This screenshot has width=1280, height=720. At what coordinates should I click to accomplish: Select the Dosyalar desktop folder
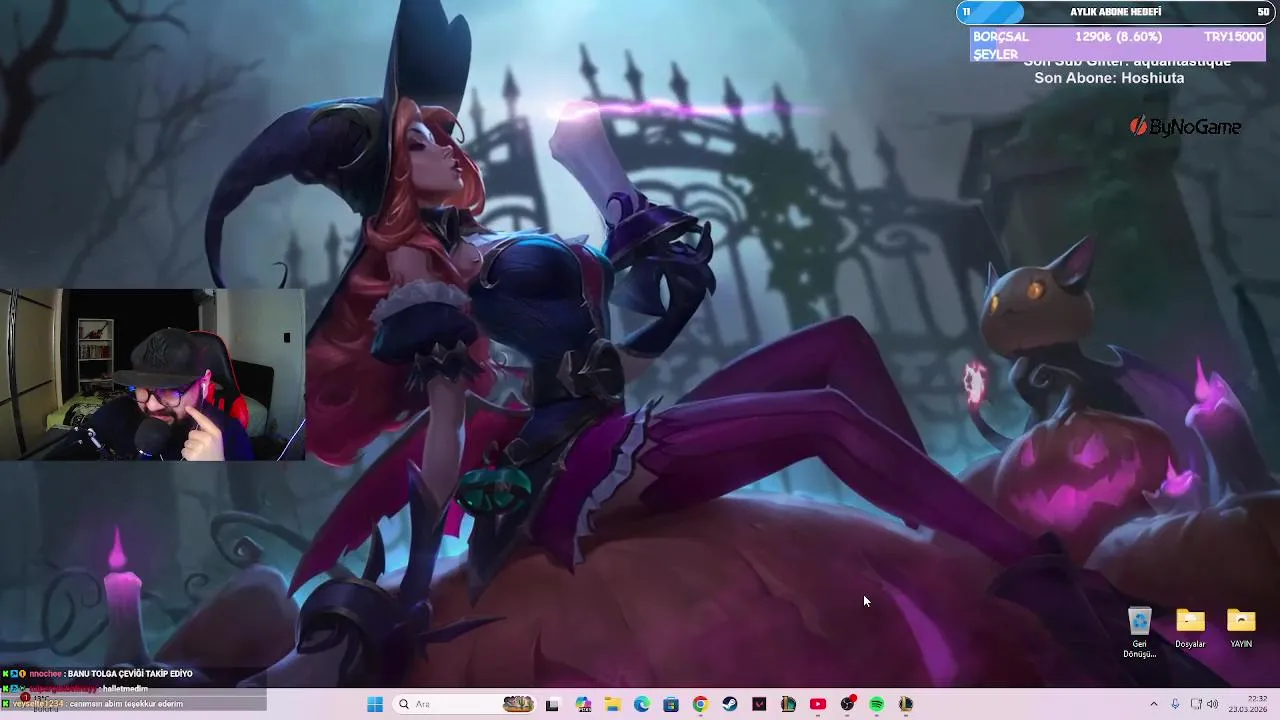click(x=1190, y=629)
